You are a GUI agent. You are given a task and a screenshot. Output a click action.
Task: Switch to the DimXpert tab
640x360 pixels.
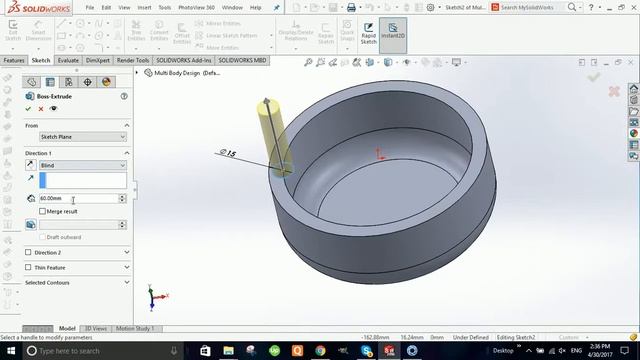coord(98,60)
